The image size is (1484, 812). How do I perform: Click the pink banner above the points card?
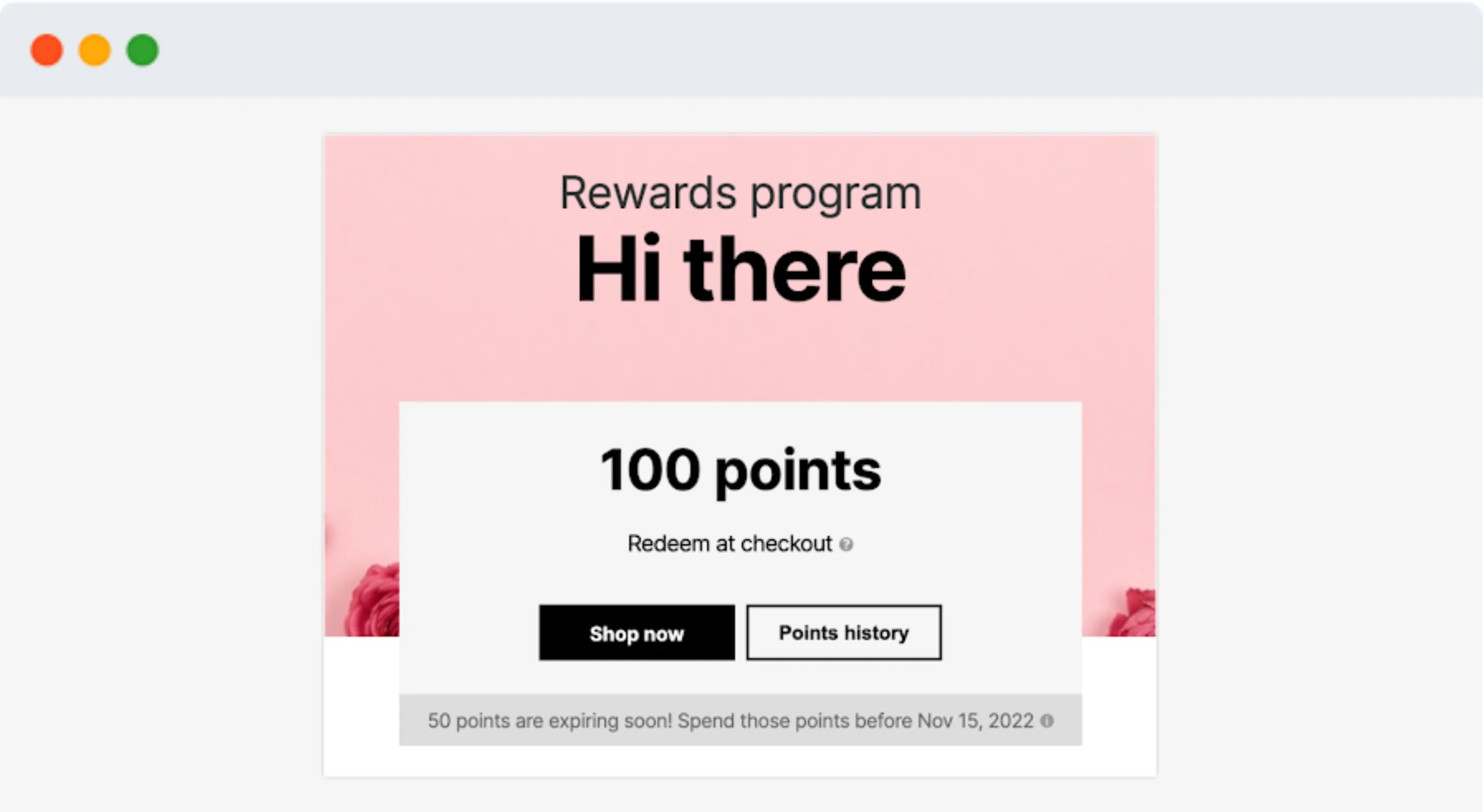[740, 357]
